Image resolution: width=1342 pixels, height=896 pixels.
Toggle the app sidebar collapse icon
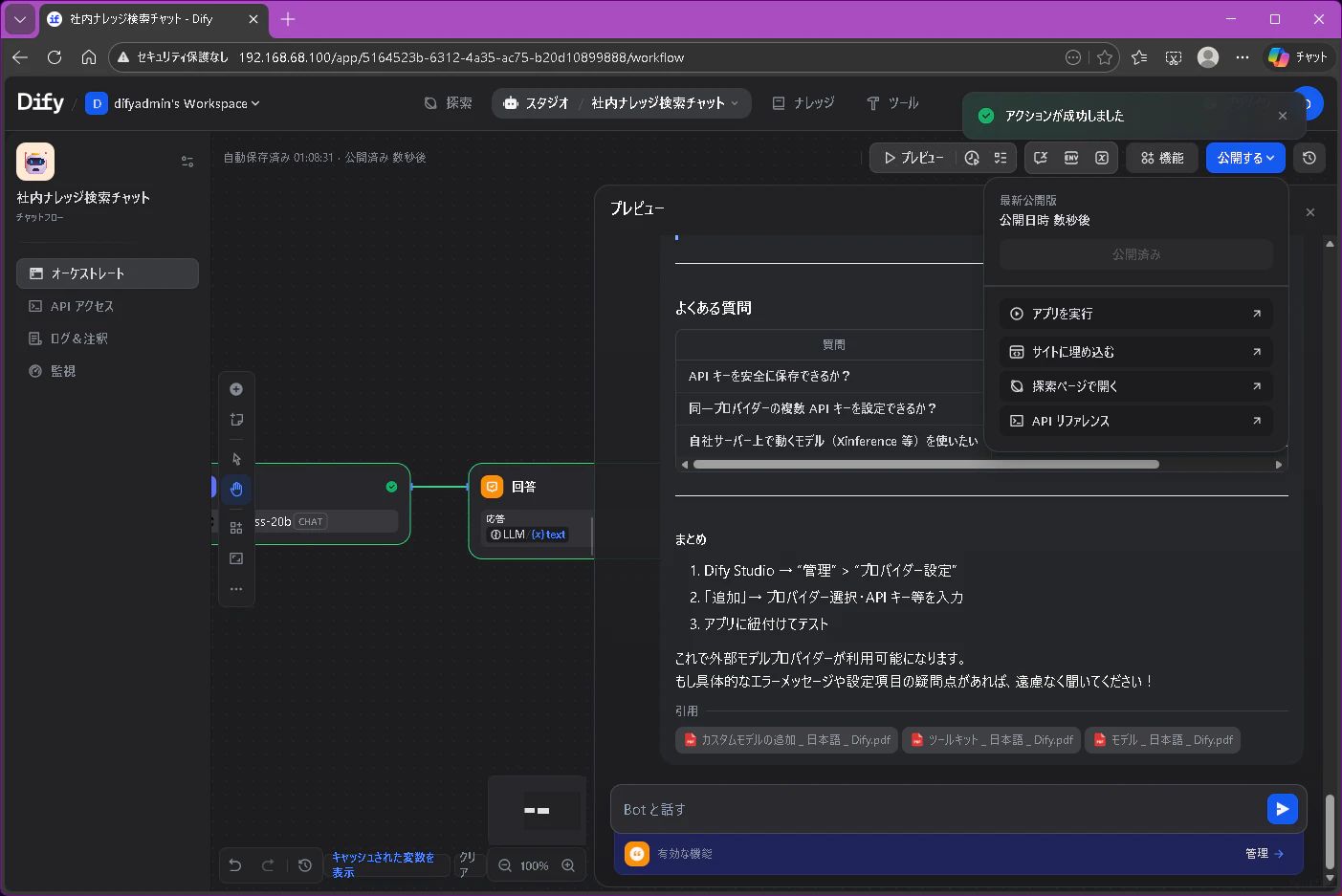[187, 162]
